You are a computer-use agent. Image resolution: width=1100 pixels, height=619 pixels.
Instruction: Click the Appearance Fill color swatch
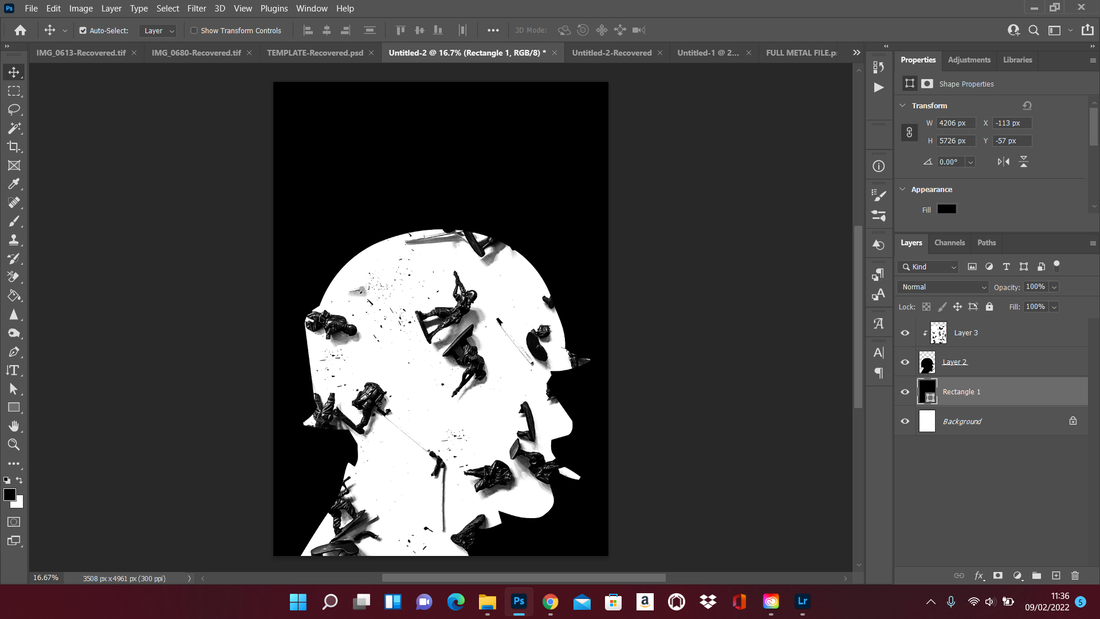click(946, 209)
